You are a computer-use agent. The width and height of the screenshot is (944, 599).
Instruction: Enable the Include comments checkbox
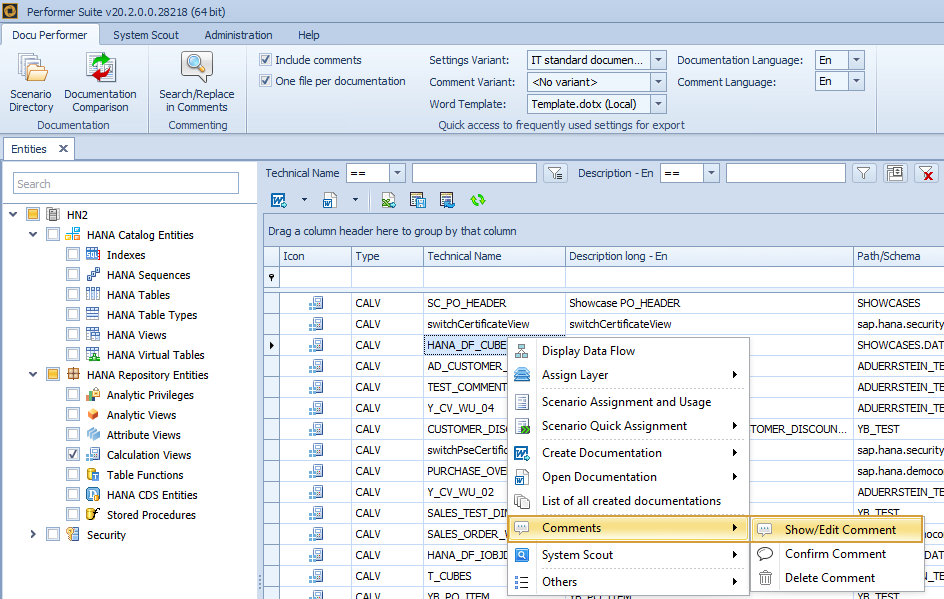coord(264,60)
